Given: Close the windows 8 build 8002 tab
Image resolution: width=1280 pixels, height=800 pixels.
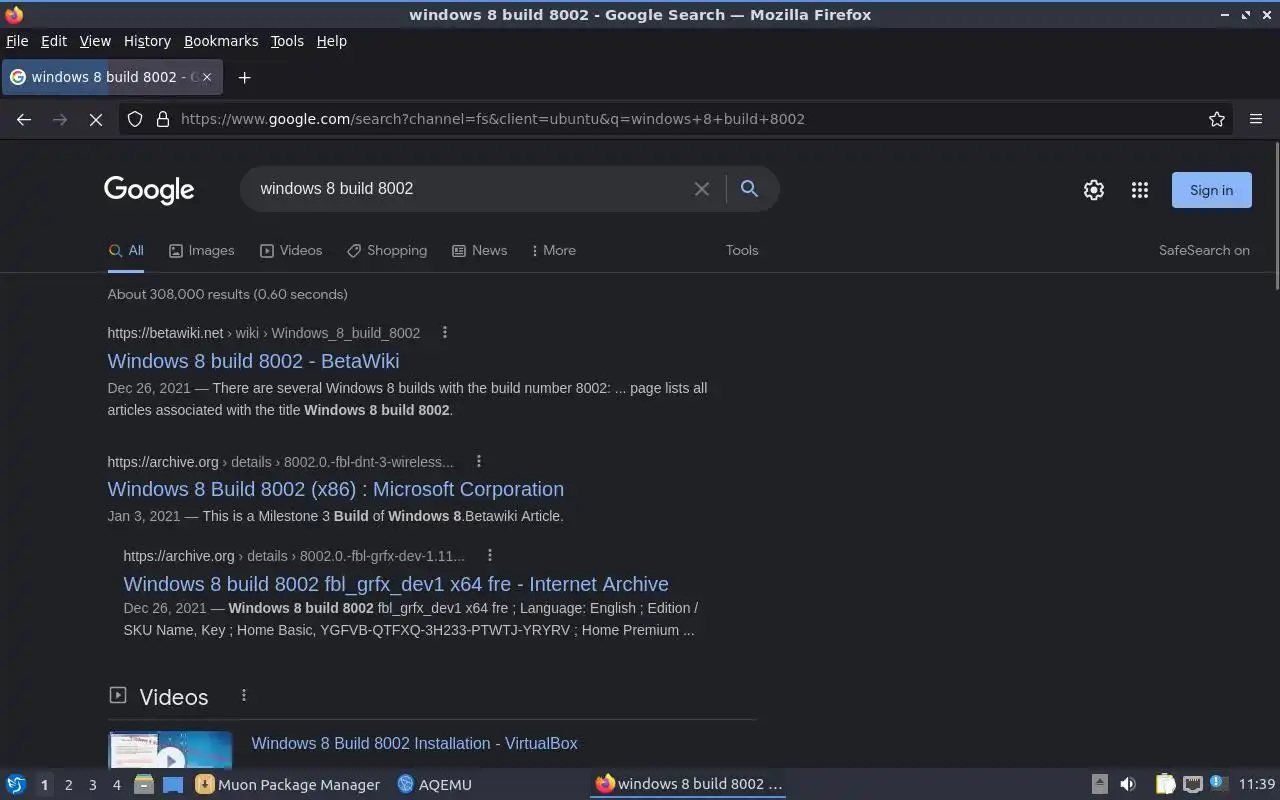Looking at the screenshot, I should [x=207, y=77].
